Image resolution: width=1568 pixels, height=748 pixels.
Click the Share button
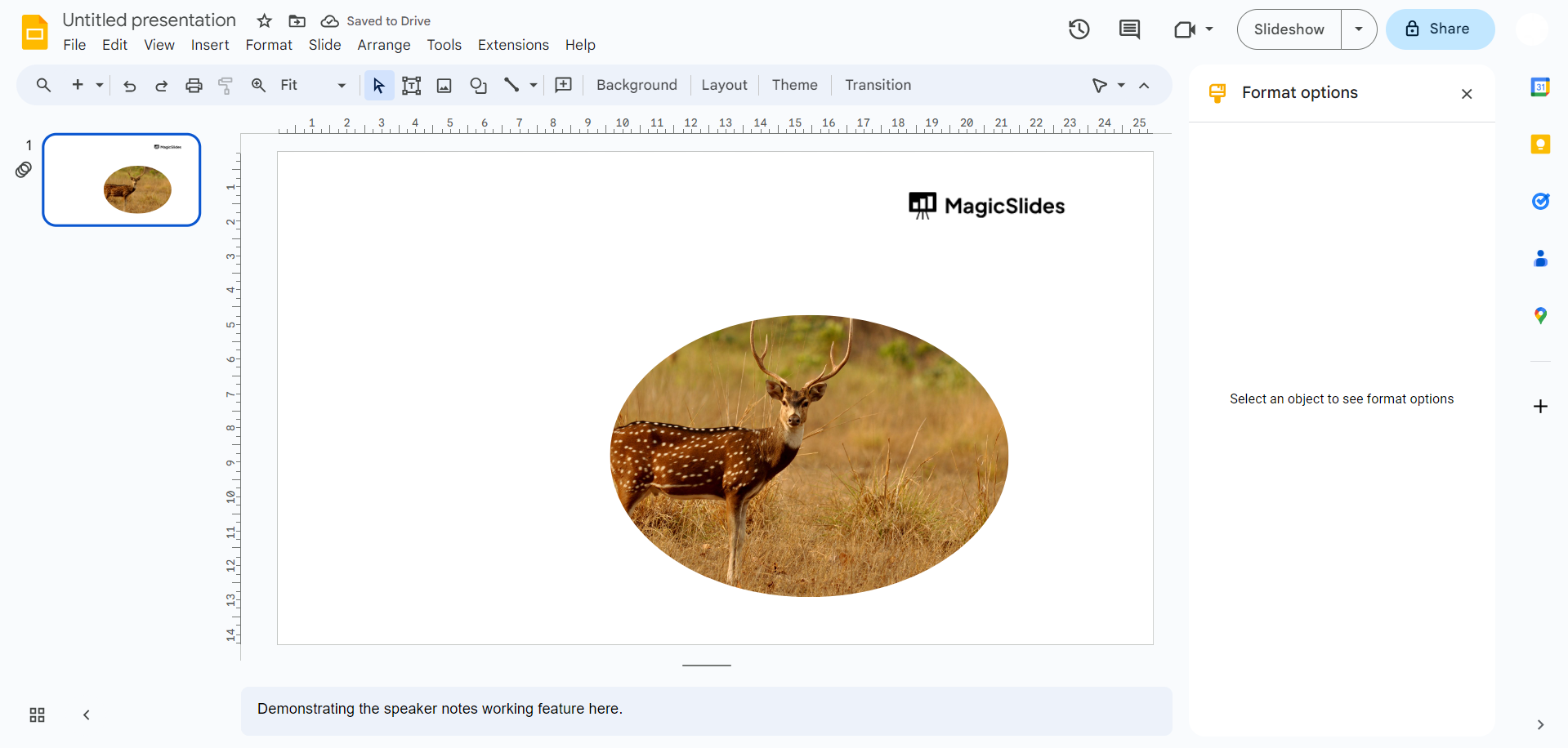point(1440,29)
